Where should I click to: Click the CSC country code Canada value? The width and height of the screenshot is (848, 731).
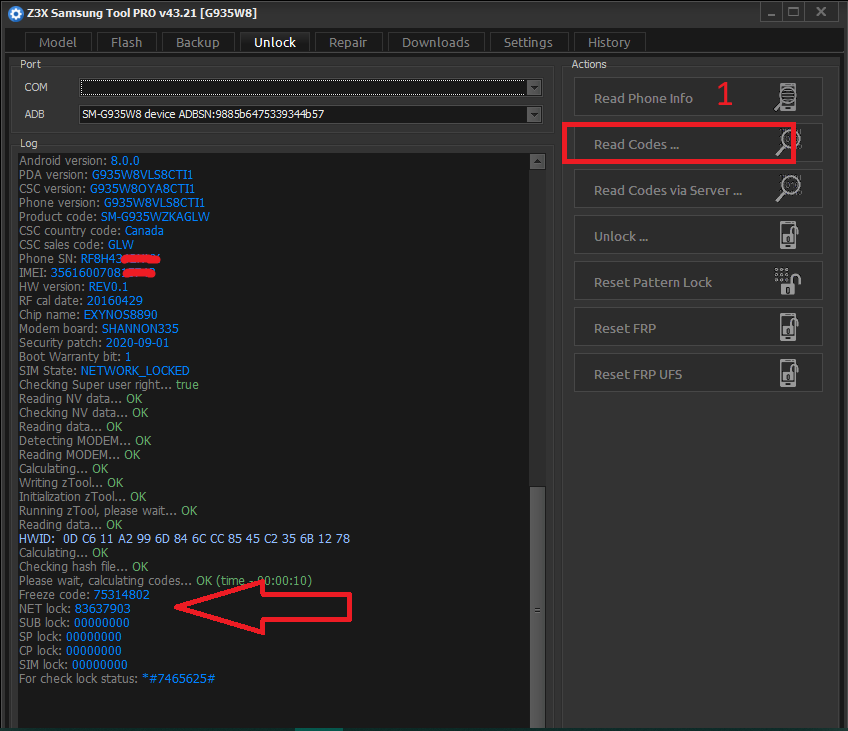[144, 231]
